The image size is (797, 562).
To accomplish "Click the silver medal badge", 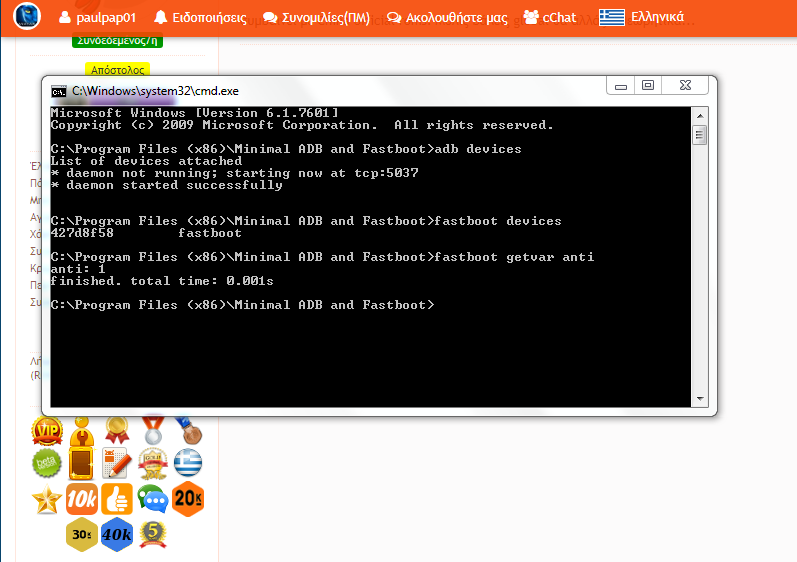I will tap(152, 430).
